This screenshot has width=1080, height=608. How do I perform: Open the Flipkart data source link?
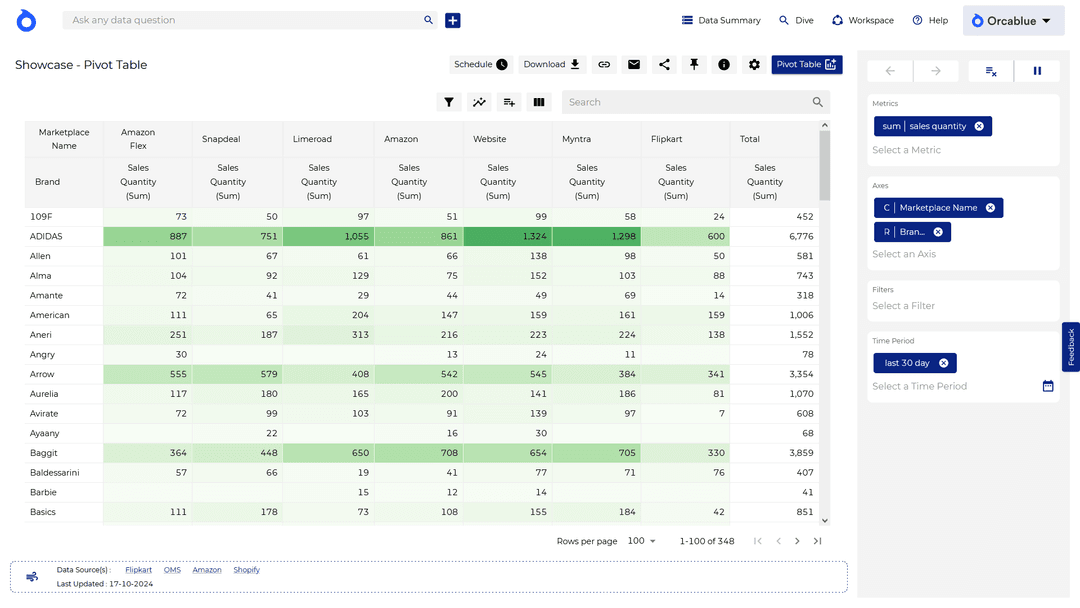138,570
